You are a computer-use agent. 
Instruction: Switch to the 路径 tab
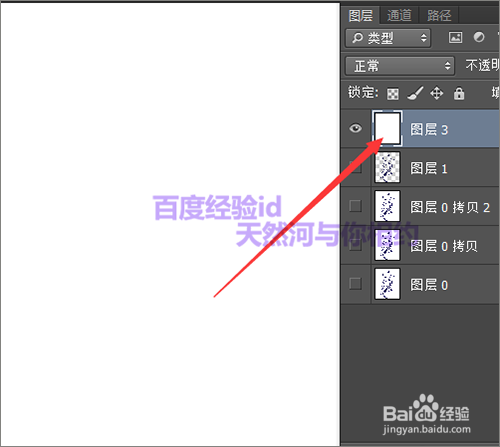click(439, 15)
